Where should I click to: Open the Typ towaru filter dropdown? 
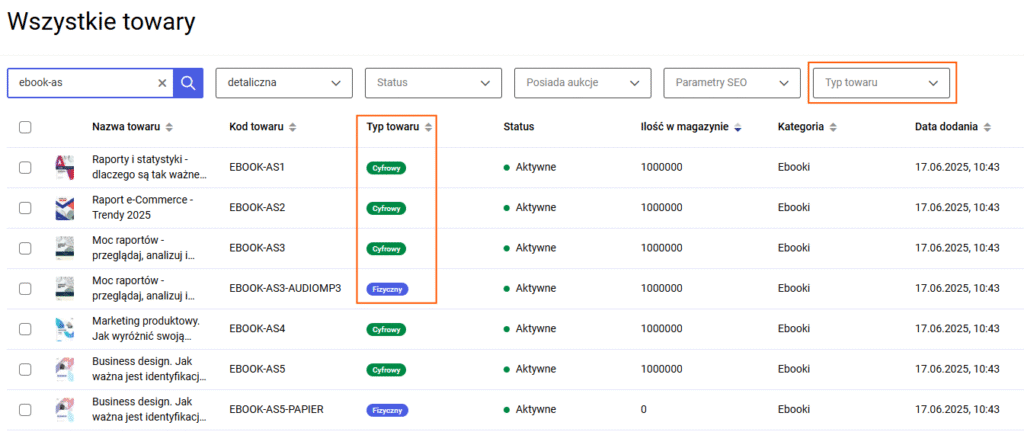coord(882,83)
